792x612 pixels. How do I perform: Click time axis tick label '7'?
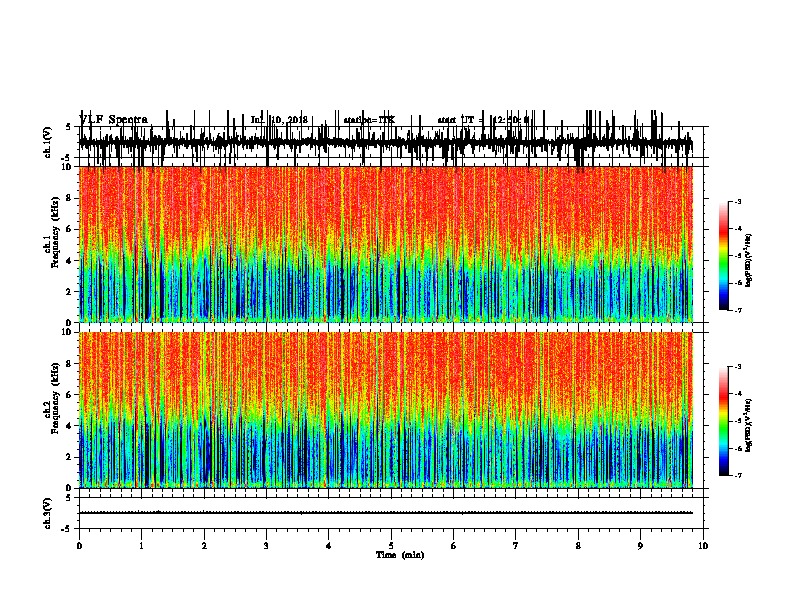point(516,546)
